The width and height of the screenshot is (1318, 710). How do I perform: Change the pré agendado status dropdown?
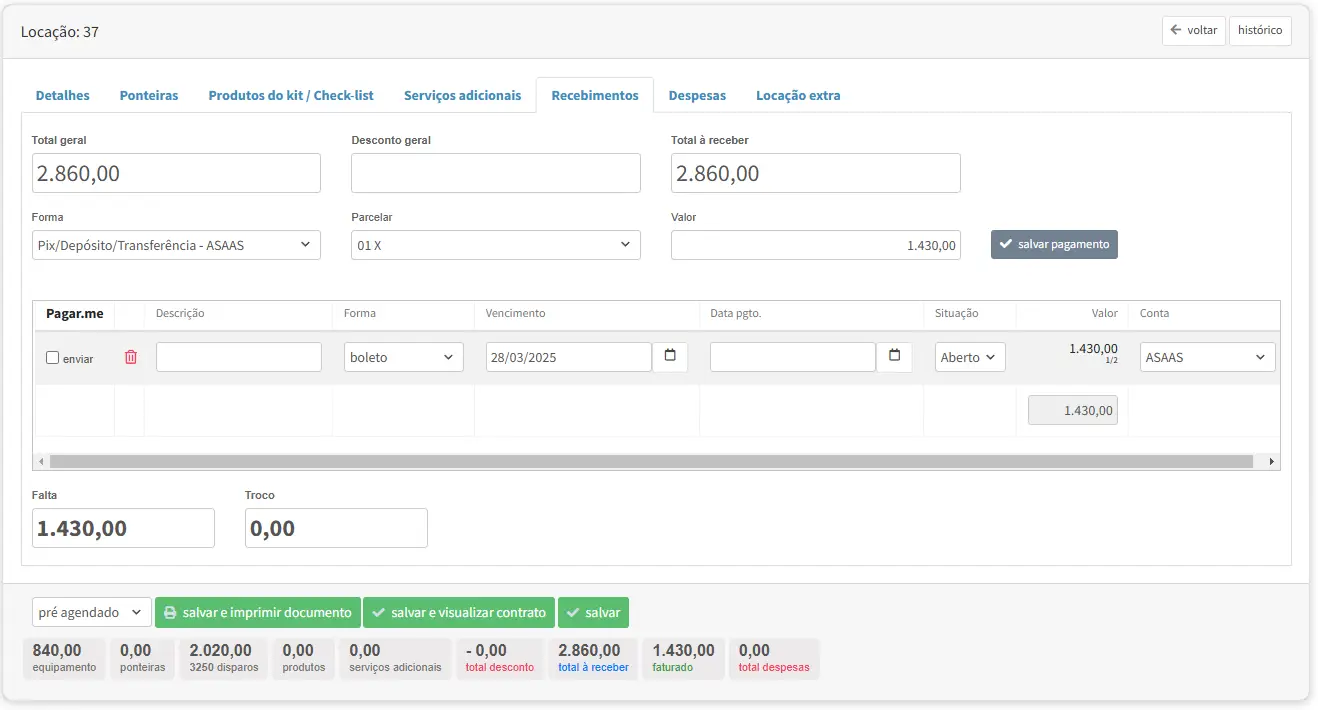[x=91, y=613]
